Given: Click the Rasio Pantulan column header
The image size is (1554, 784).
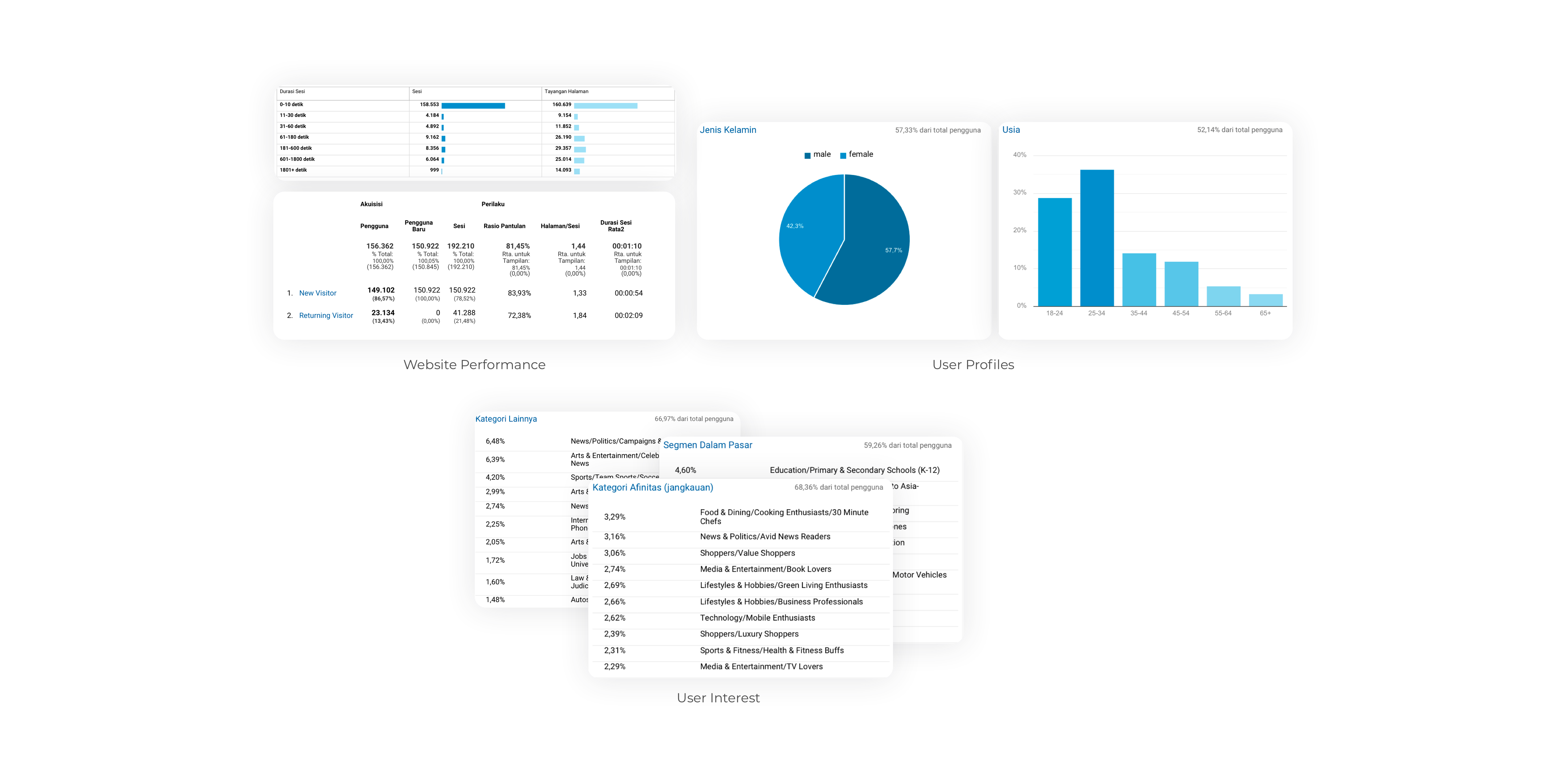Looking at the screenshot, I should [x=504, y=226].
